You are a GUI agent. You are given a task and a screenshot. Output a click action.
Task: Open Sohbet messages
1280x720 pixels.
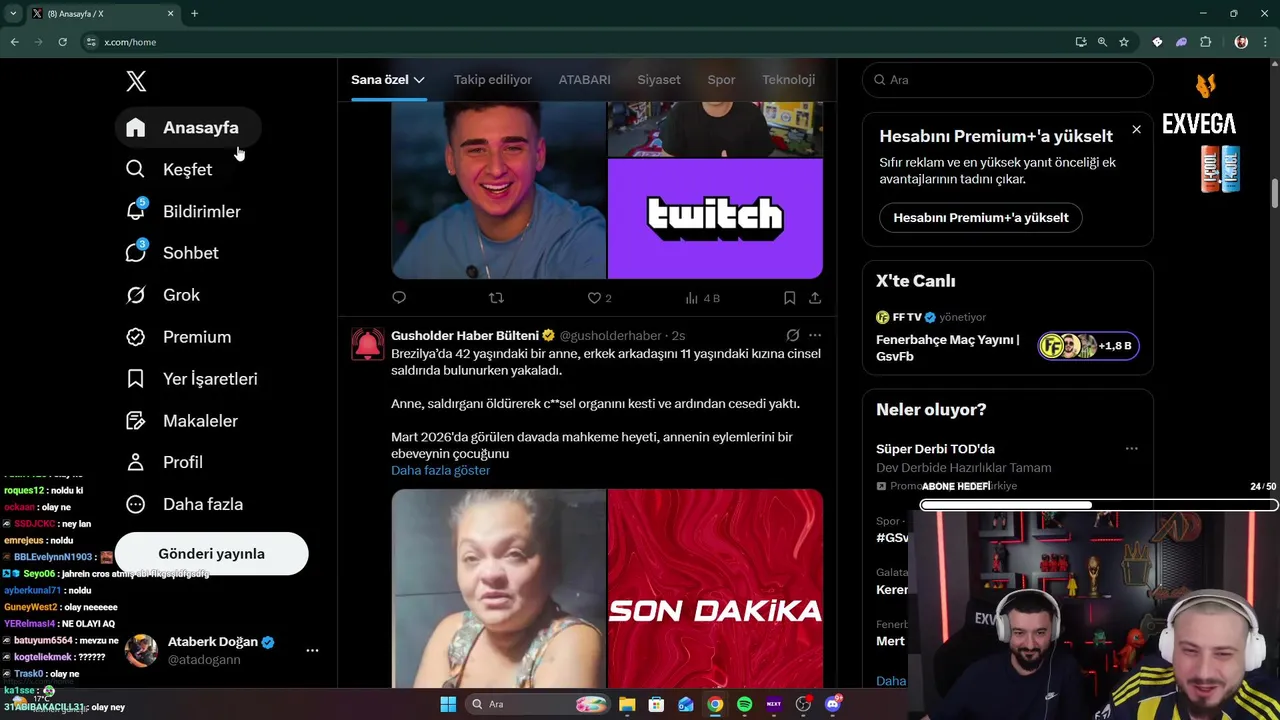click(173, 253)
